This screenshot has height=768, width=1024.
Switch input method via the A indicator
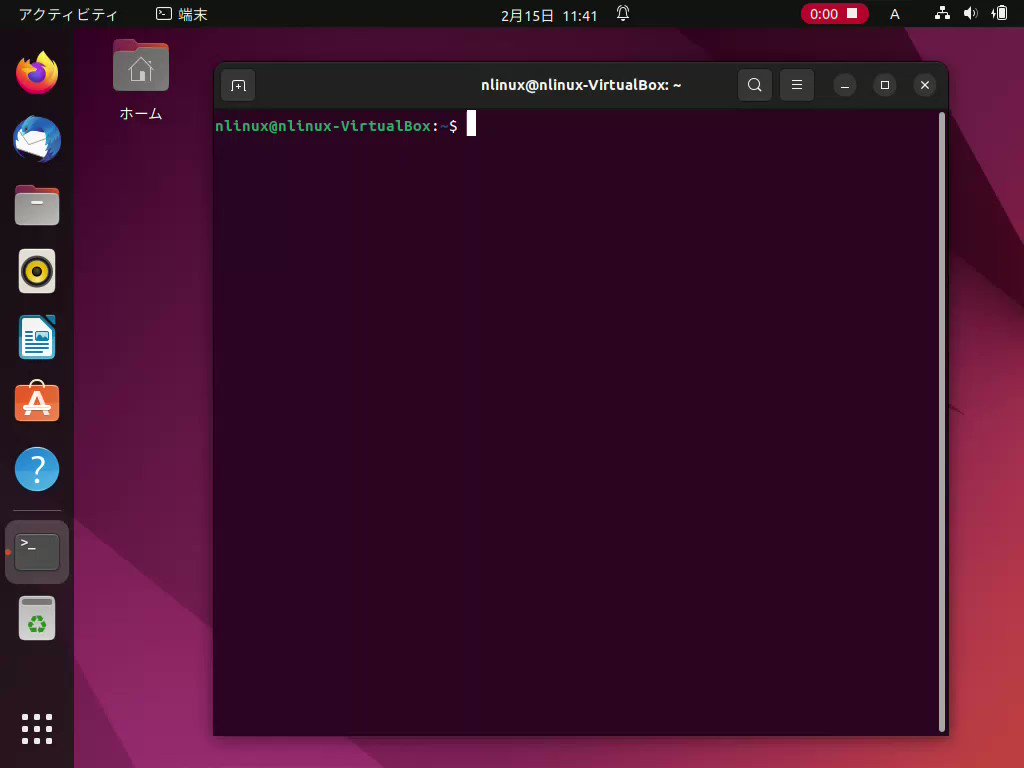point(895,14)
